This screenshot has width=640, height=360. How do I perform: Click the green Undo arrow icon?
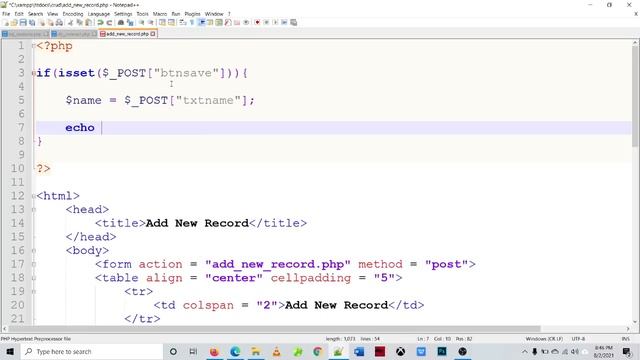click(x=100, y=22)
